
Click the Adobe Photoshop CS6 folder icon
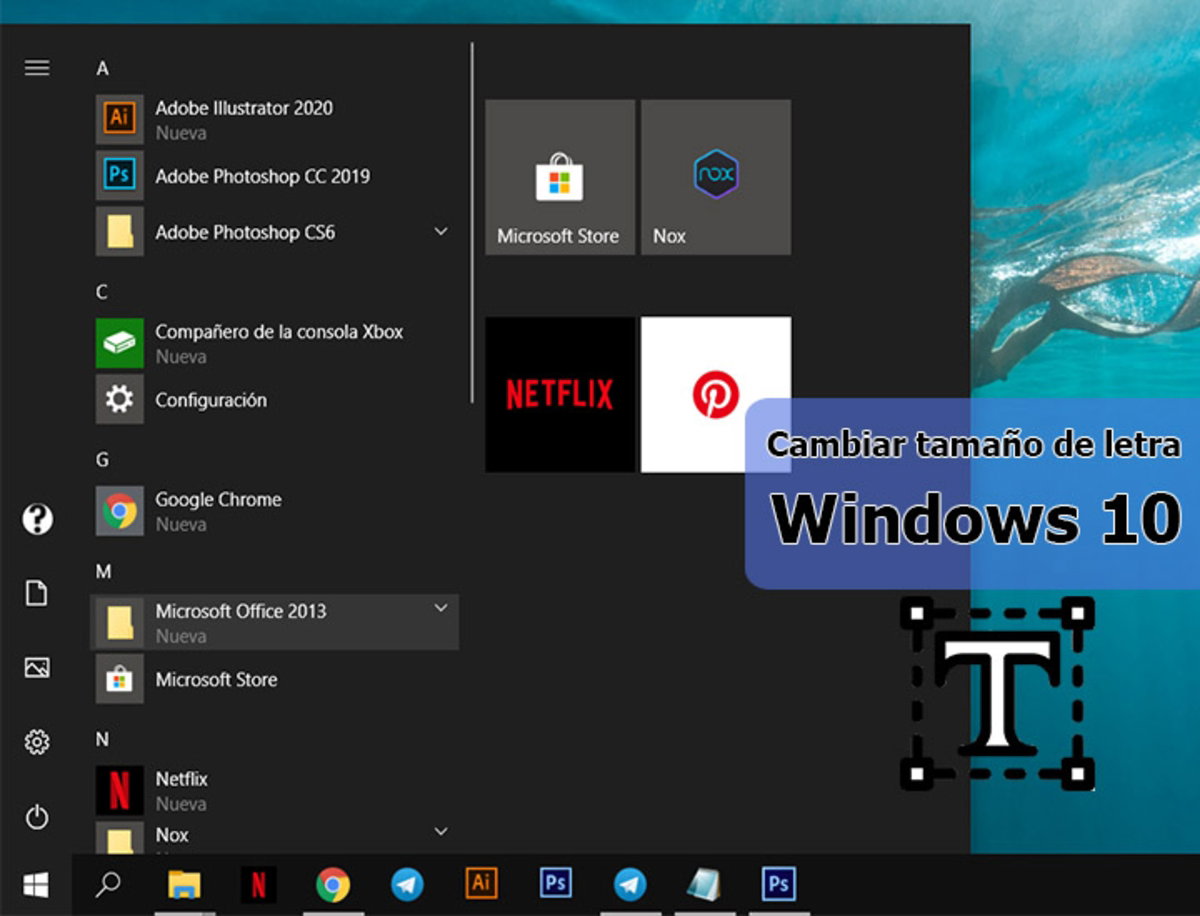(120, 232)
